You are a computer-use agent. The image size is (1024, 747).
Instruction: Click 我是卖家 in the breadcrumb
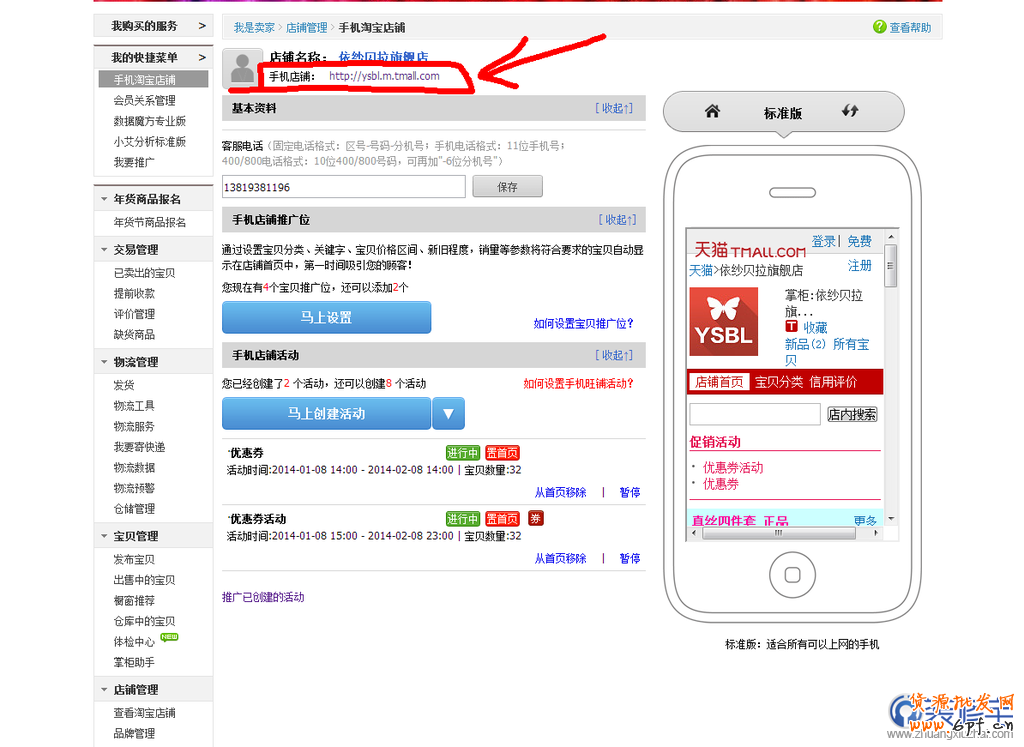(x=254, y=27)
